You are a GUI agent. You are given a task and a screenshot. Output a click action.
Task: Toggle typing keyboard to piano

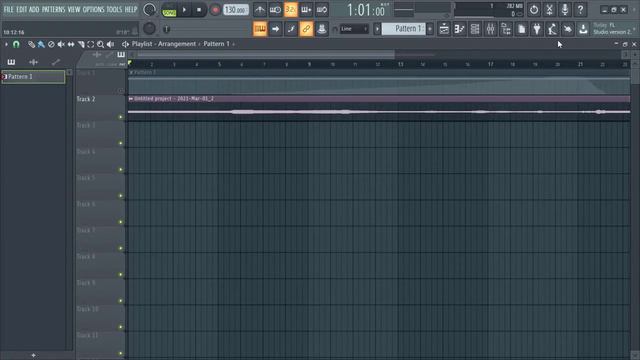point(260,29)
